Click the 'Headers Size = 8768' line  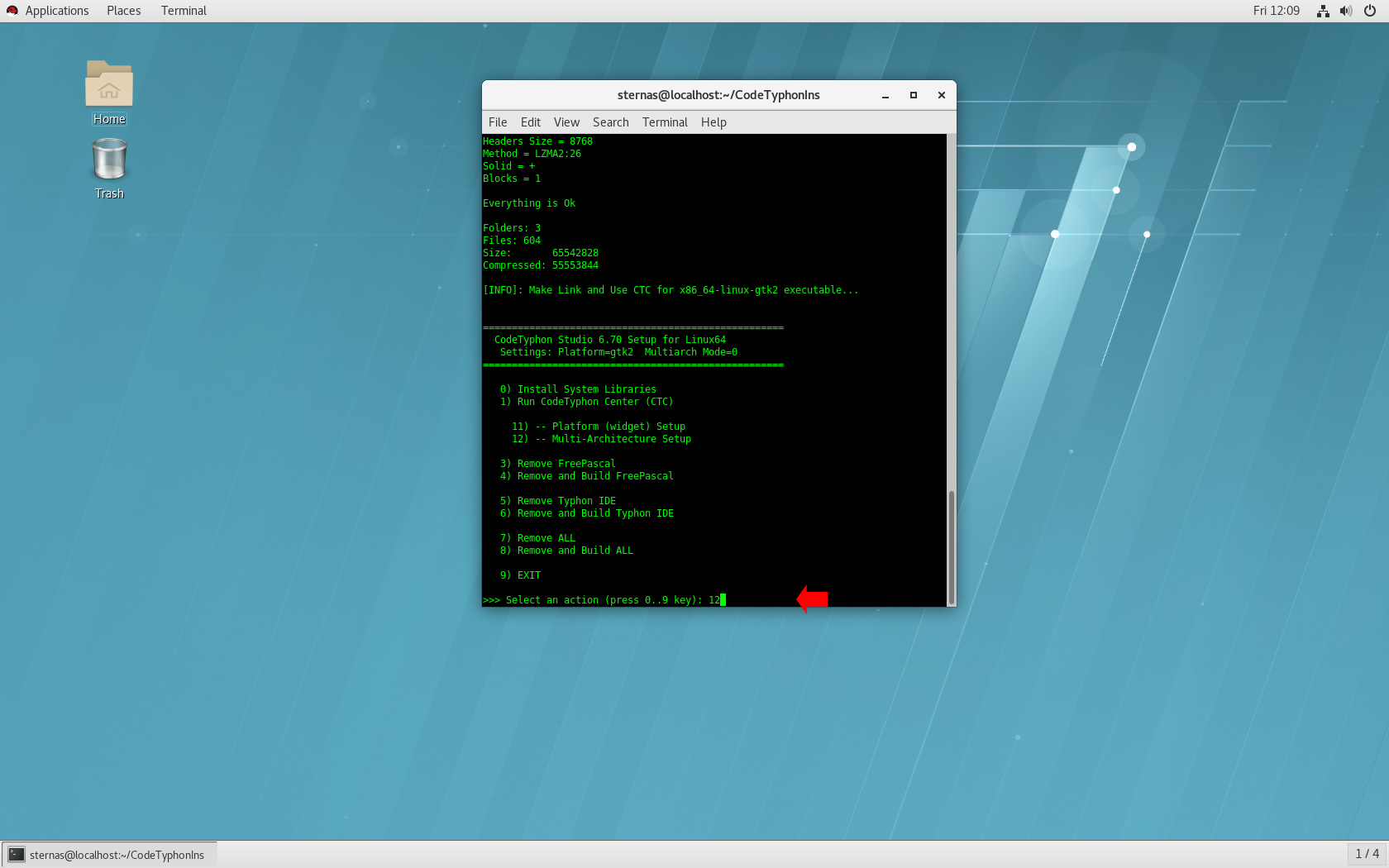click(x=537, y=141)
